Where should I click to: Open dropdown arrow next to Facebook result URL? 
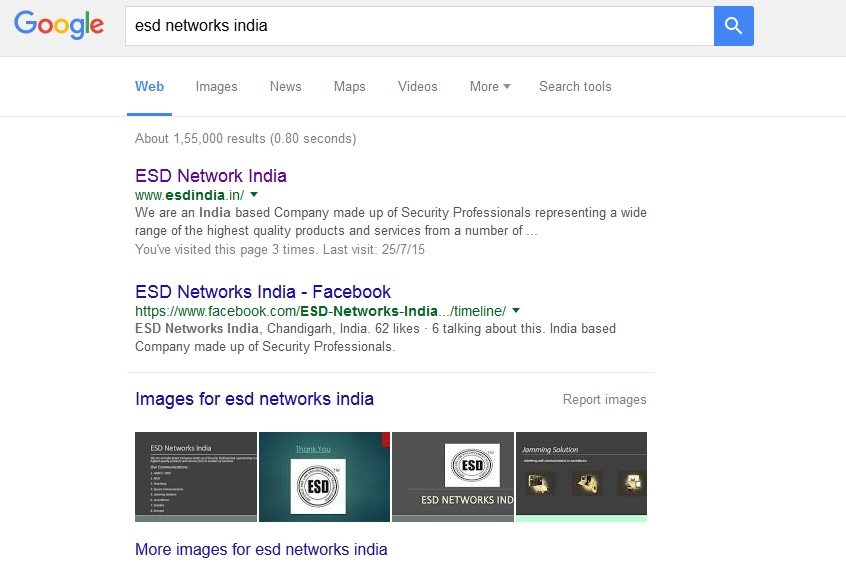click(516, 311)
